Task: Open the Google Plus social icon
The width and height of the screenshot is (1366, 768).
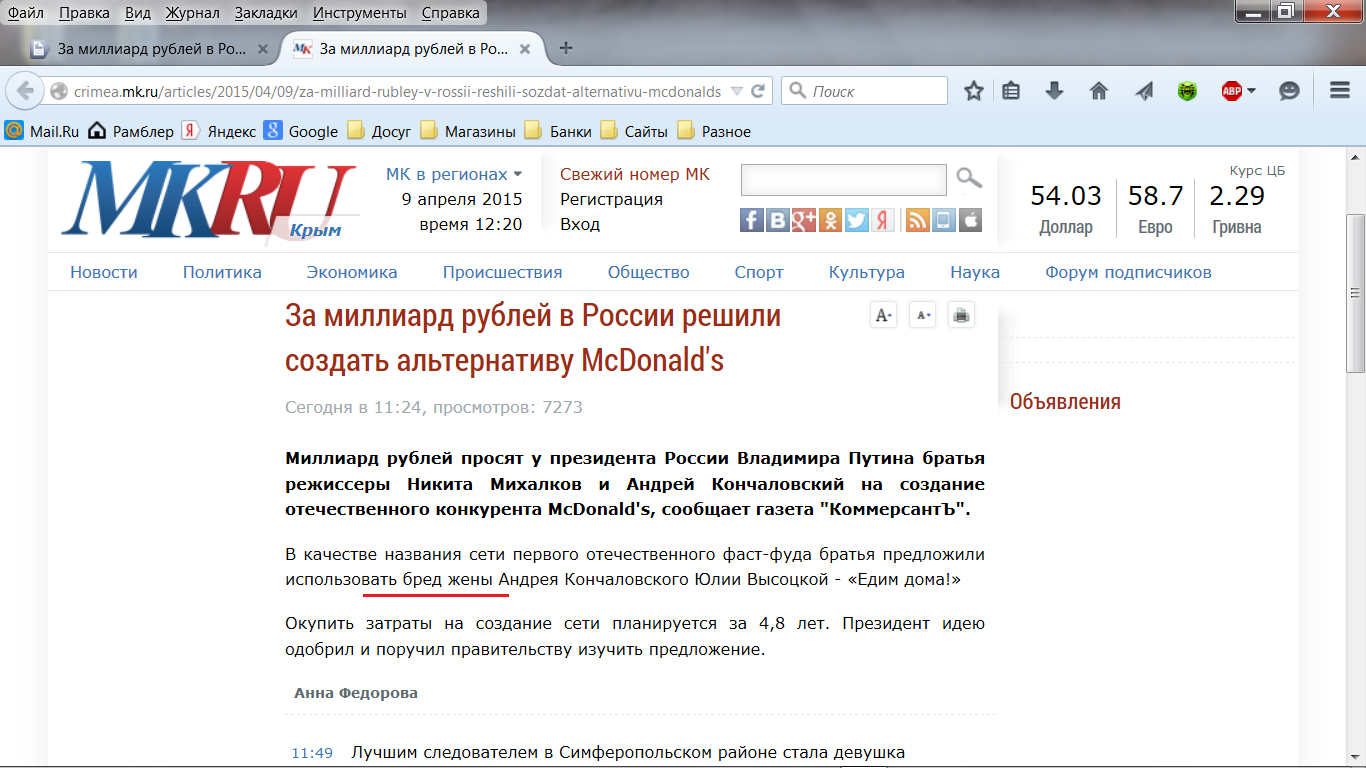Action: tap(804, 220)
